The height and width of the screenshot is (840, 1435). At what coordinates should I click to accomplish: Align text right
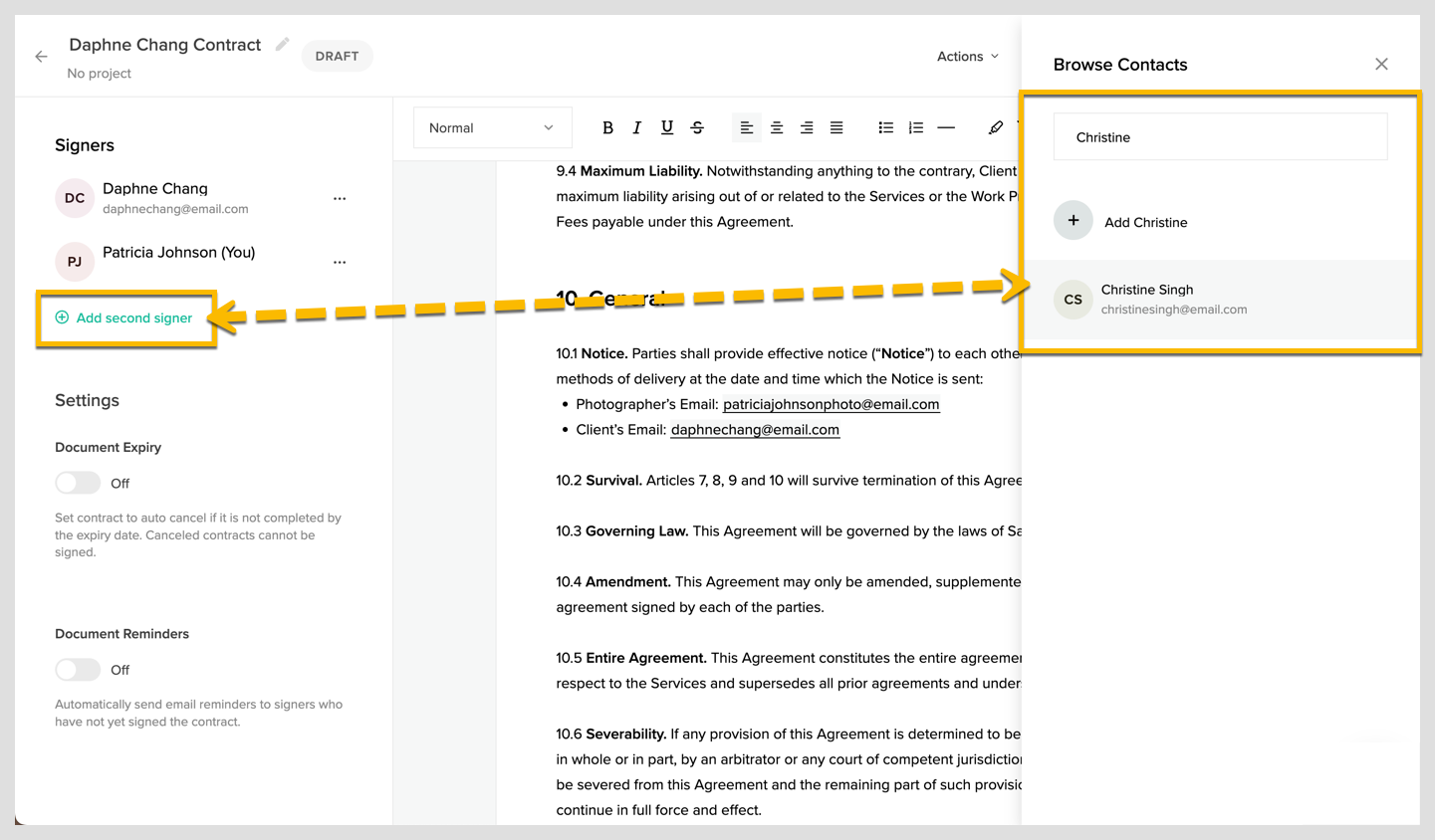click(x=807, y=127)
